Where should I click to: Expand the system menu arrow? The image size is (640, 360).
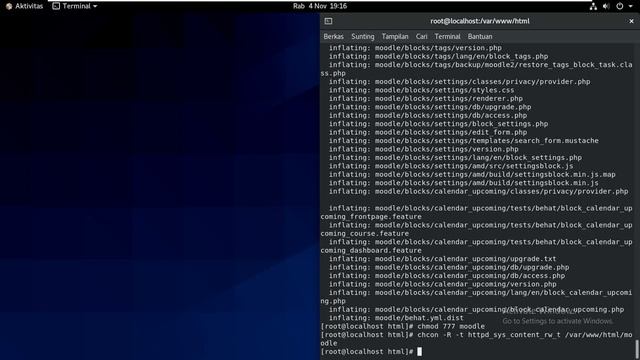point(630,6)
